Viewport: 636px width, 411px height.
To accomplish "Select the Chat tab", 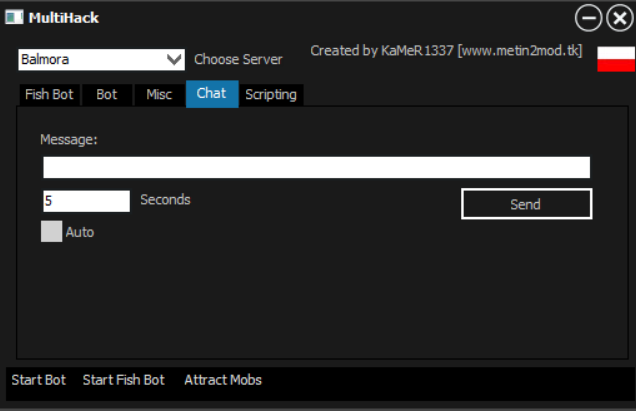I will [x=212, y=94].
